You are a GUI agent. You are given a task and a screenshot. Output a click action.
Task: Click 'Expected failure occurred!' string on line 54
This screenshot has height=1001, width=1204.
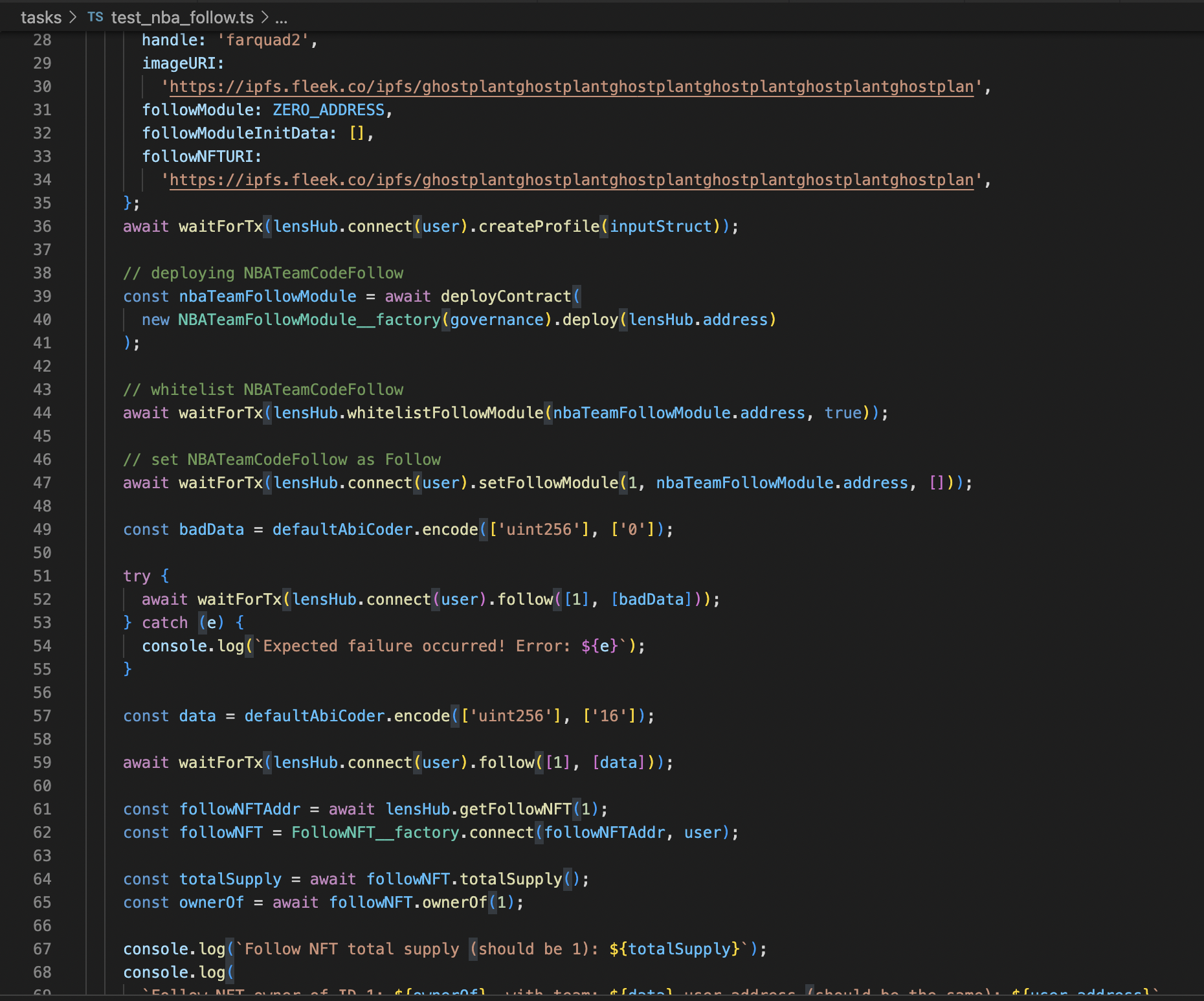pos(385,646)
